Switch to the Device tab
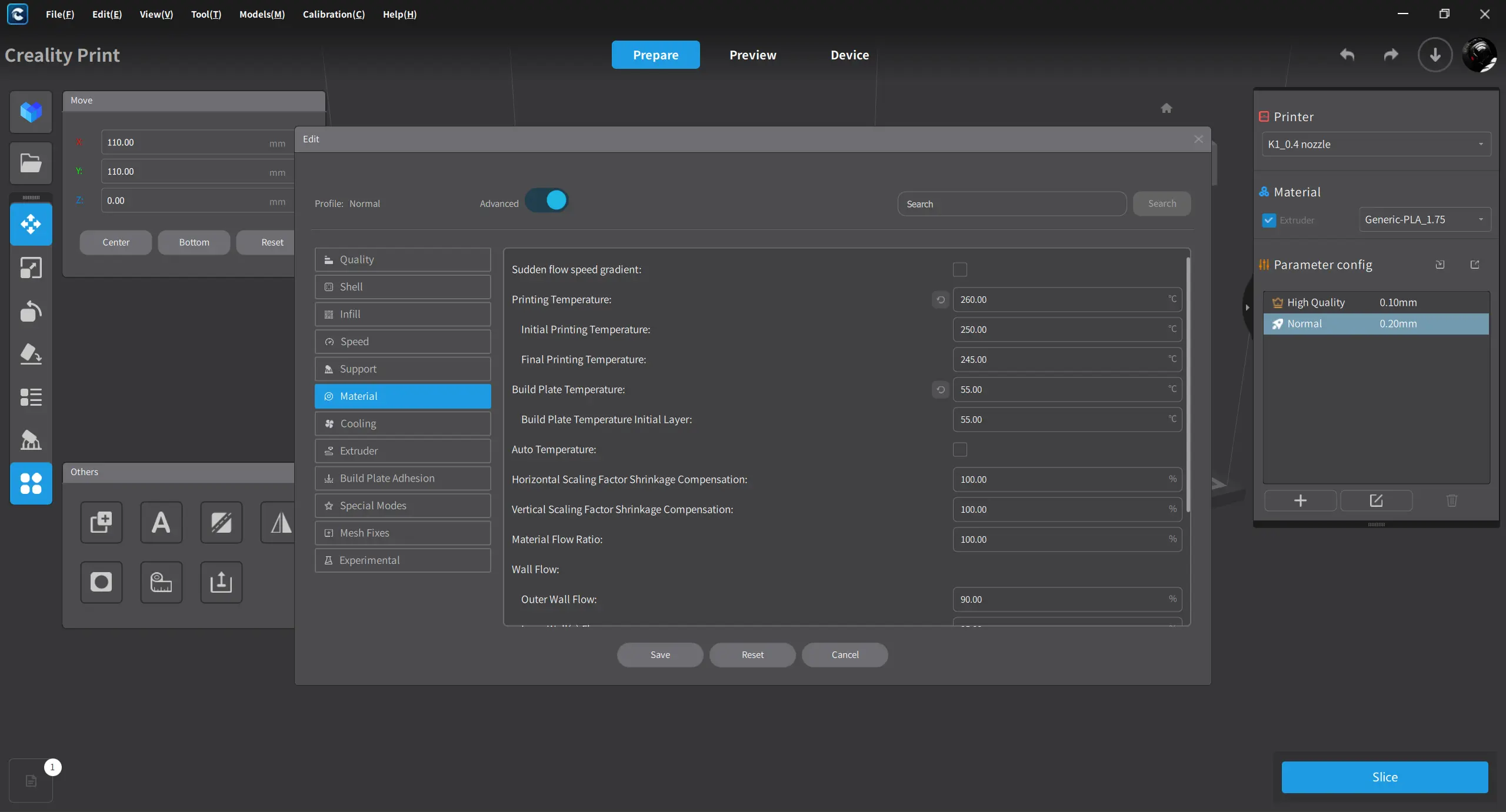Screen dimensions: 1506x812 (x=849, y=55)
